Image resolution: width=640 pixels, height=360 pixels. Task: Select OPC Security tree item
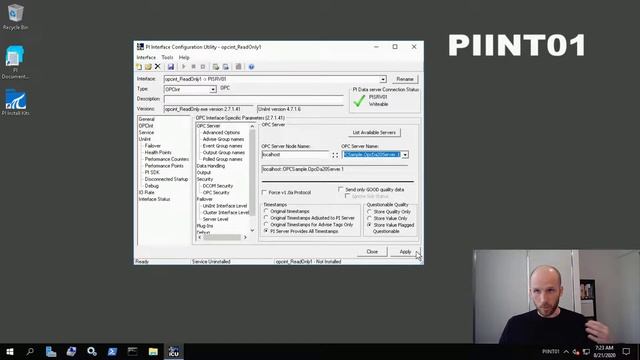coord(216,192)
